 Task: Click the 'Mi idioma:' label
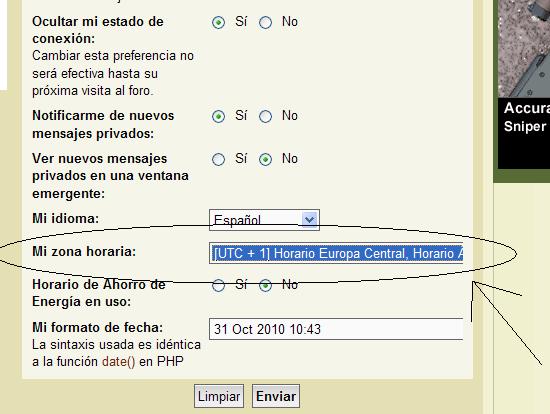point(66,219)
